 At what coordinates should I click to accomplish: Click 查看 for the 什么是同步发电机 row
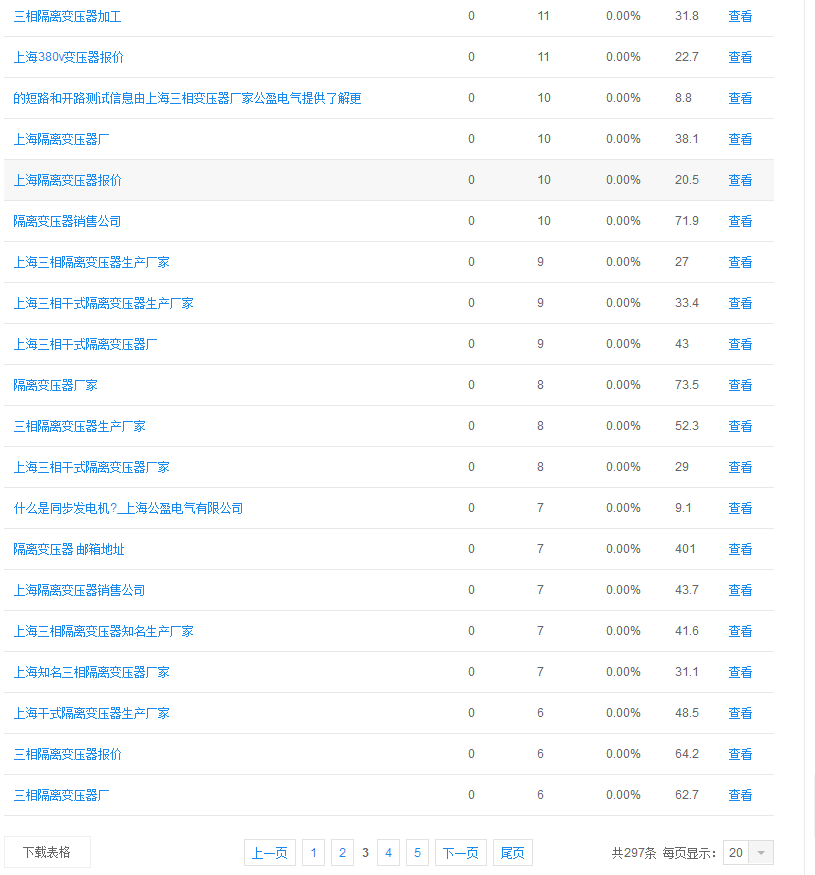click(740, 509)
